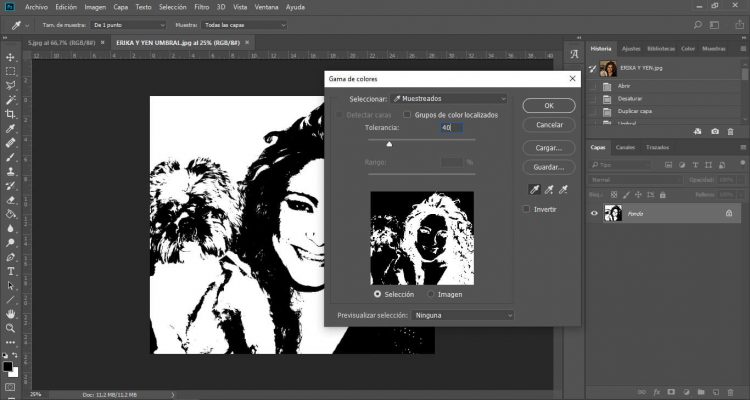Open the Tam. de muestra dropdown
This screenshot has height=400, width=750.
(128, 25)
